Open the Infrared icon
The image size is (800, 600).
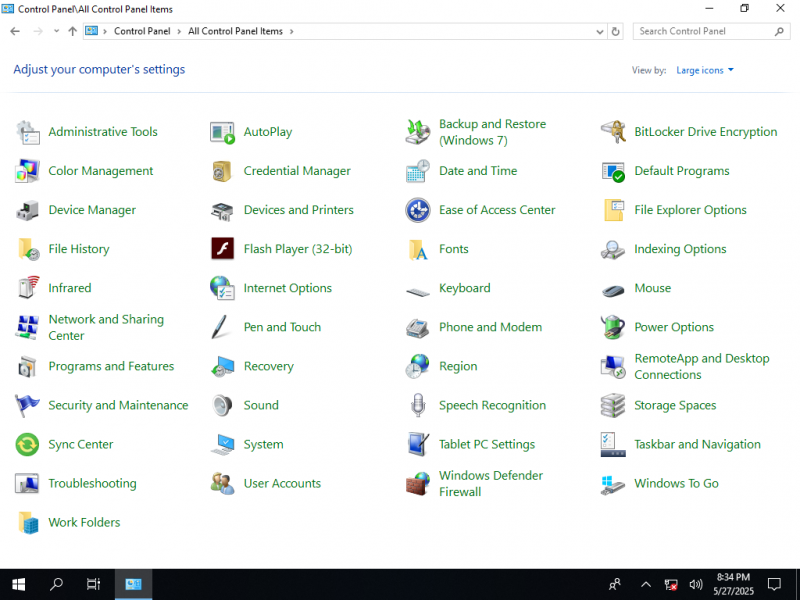pyautogui.click(x=28, y=288)
